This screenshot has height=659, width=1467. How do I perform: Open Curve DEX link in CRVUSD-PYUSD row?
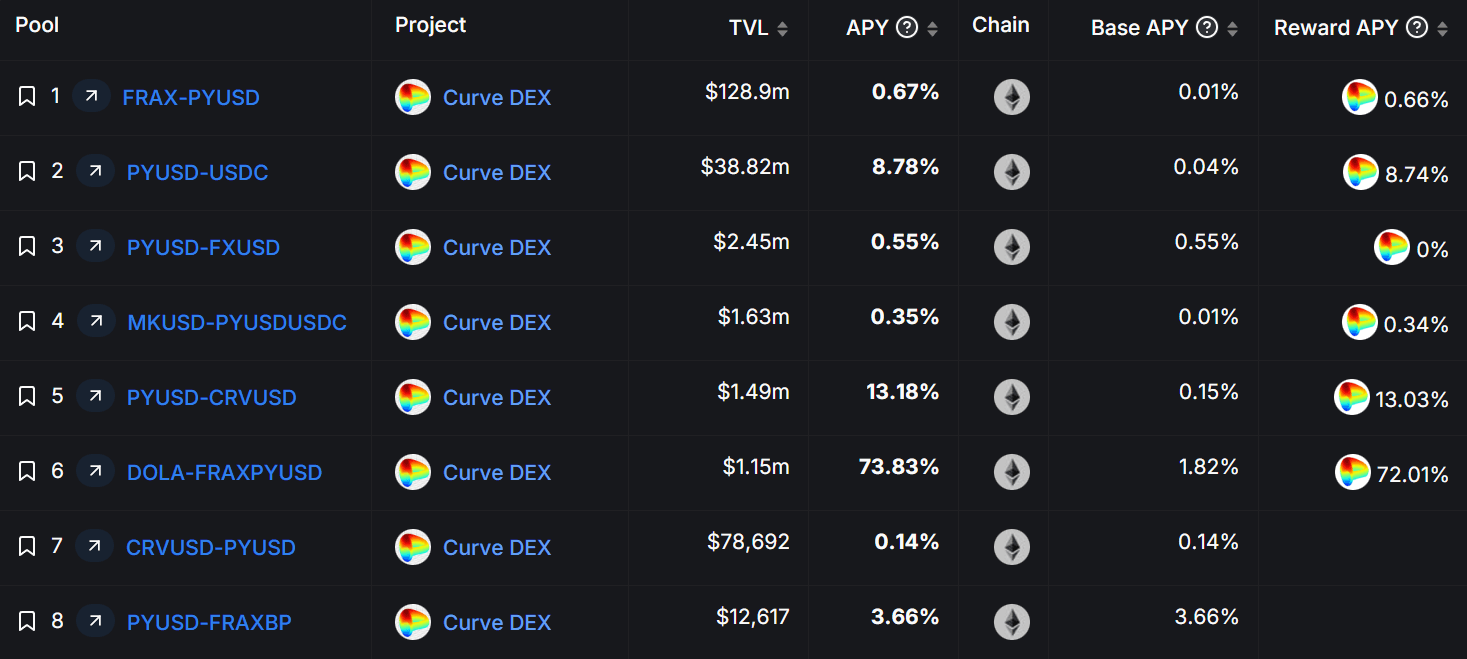497,547
